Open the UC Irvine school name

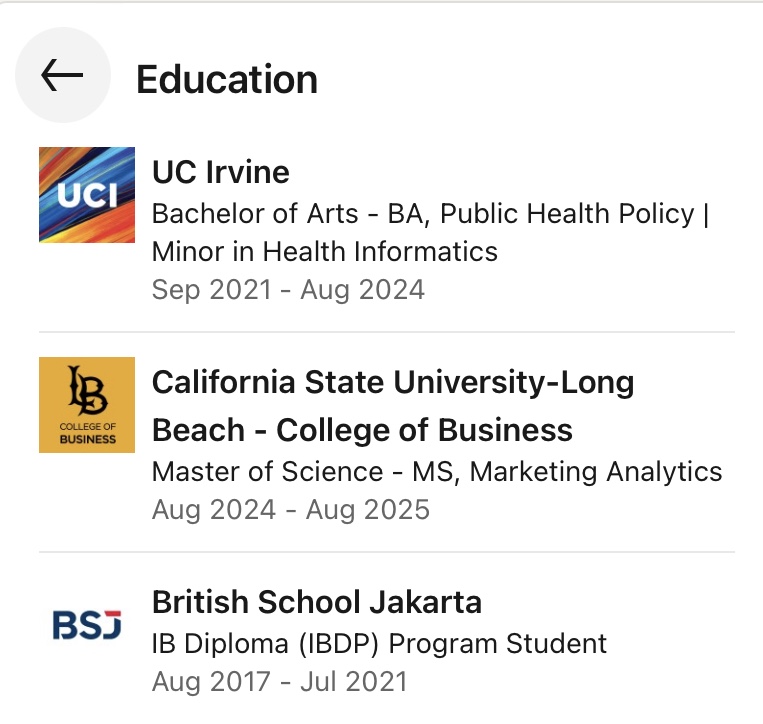click(x=221, y=172)
